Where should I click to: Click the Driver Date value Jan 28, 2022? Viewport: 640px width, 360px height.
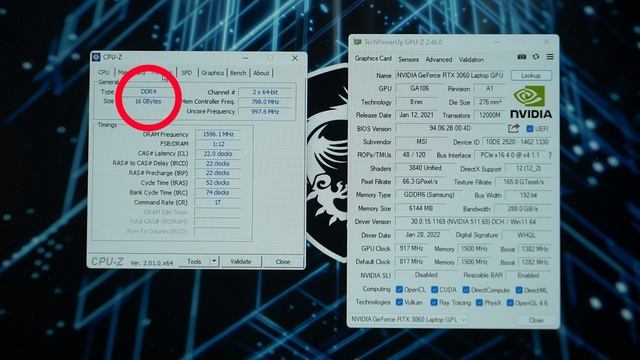point(423,235)
